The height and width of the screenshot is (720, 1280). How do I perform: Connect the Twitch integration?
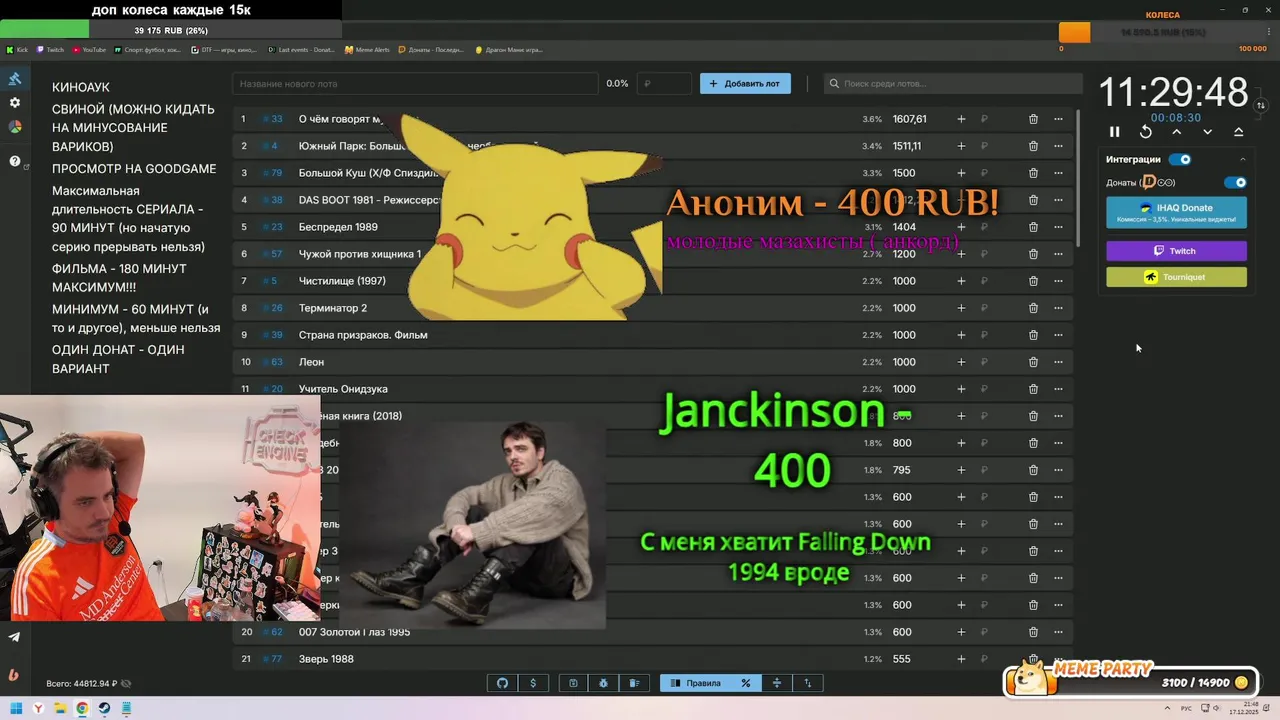point(1176,251)
